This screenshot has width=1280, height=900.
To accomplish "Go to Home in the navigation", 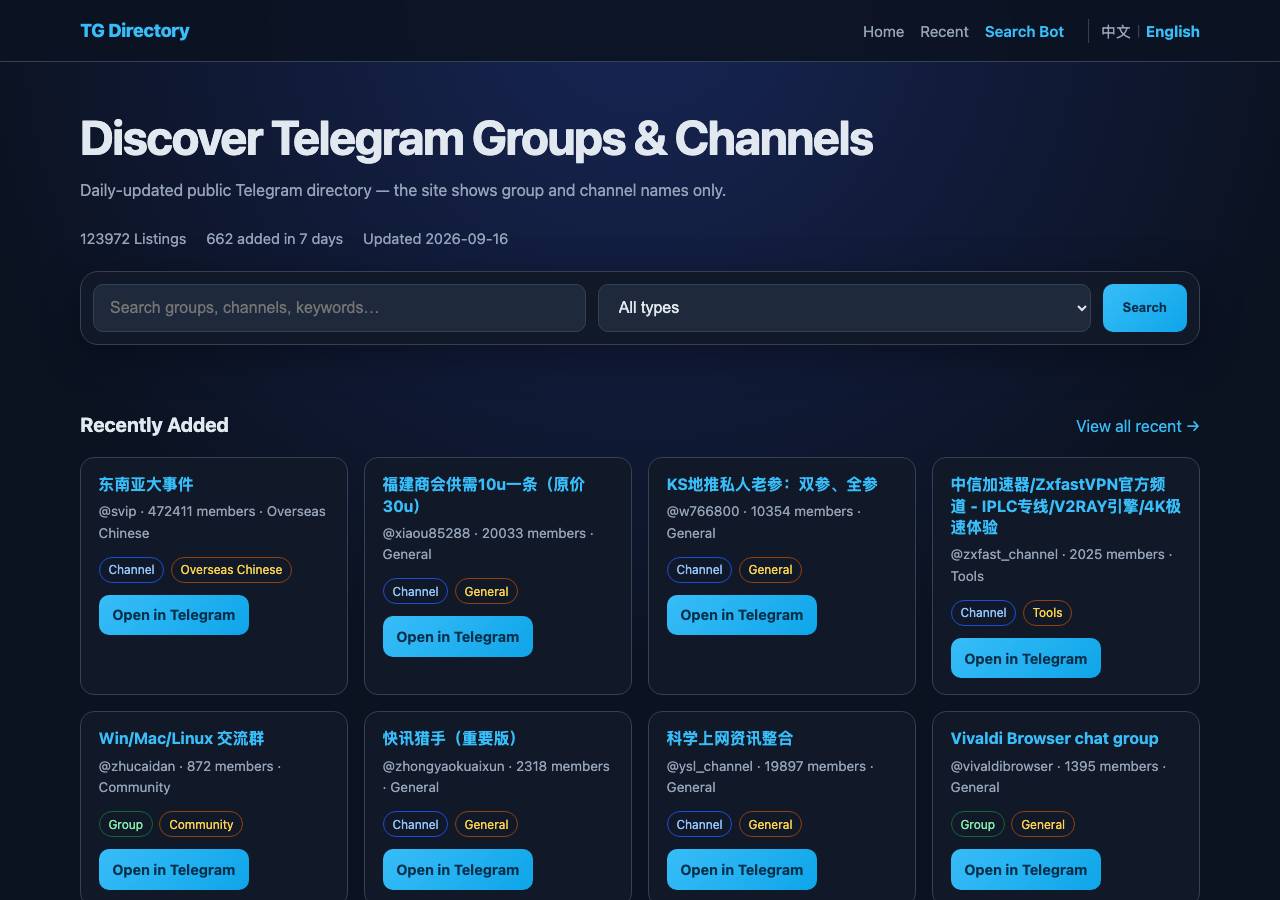I will click(x=883, y=32).
